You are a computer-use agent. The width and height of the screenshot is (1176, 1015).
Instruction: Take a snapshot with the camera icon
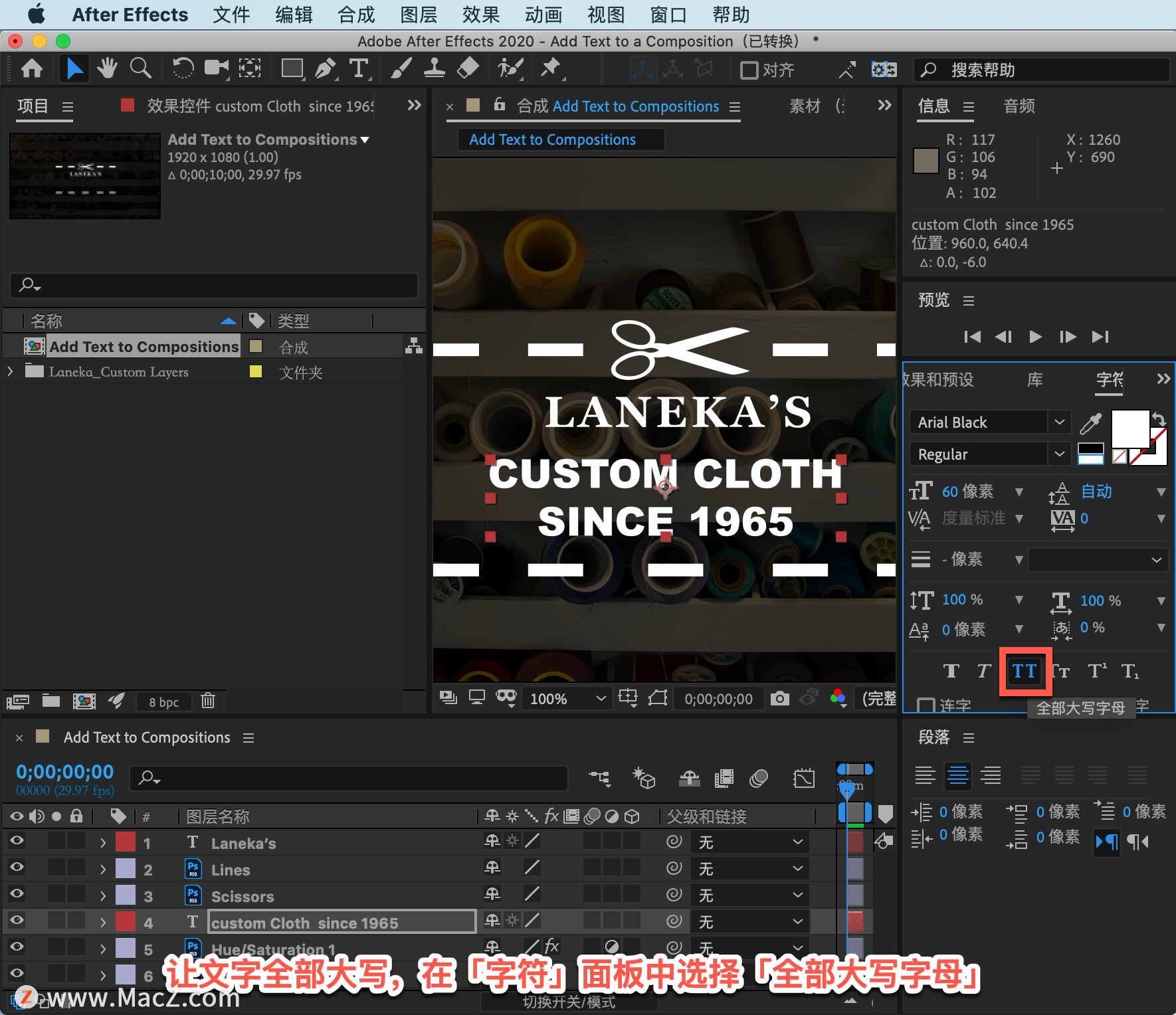pyautogui.click(x=780, y=698)
